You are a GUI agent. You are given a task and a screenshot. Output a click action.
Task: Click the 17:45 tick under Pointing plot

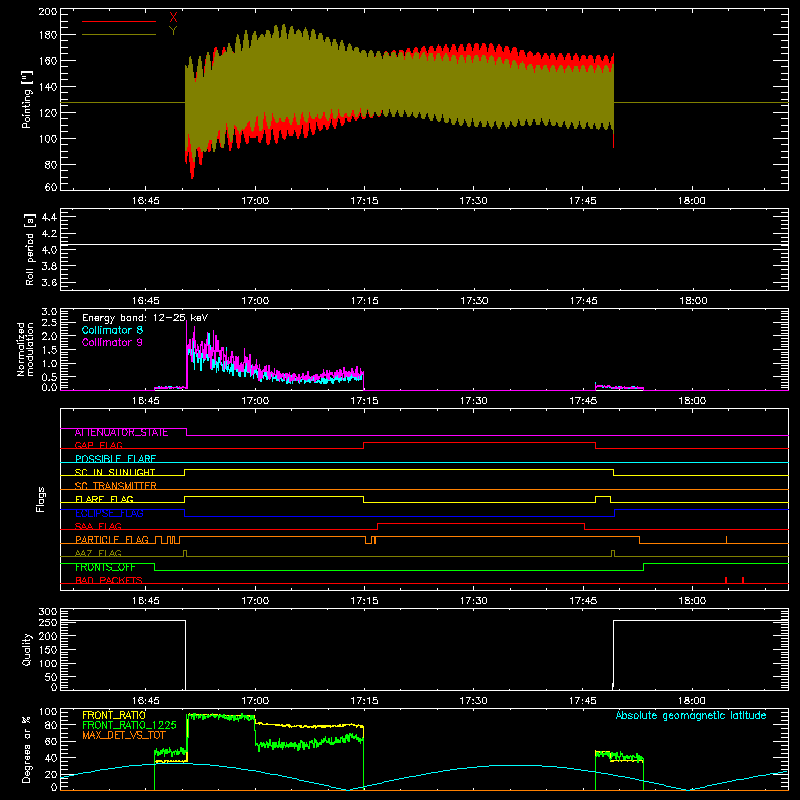(583, 201)
